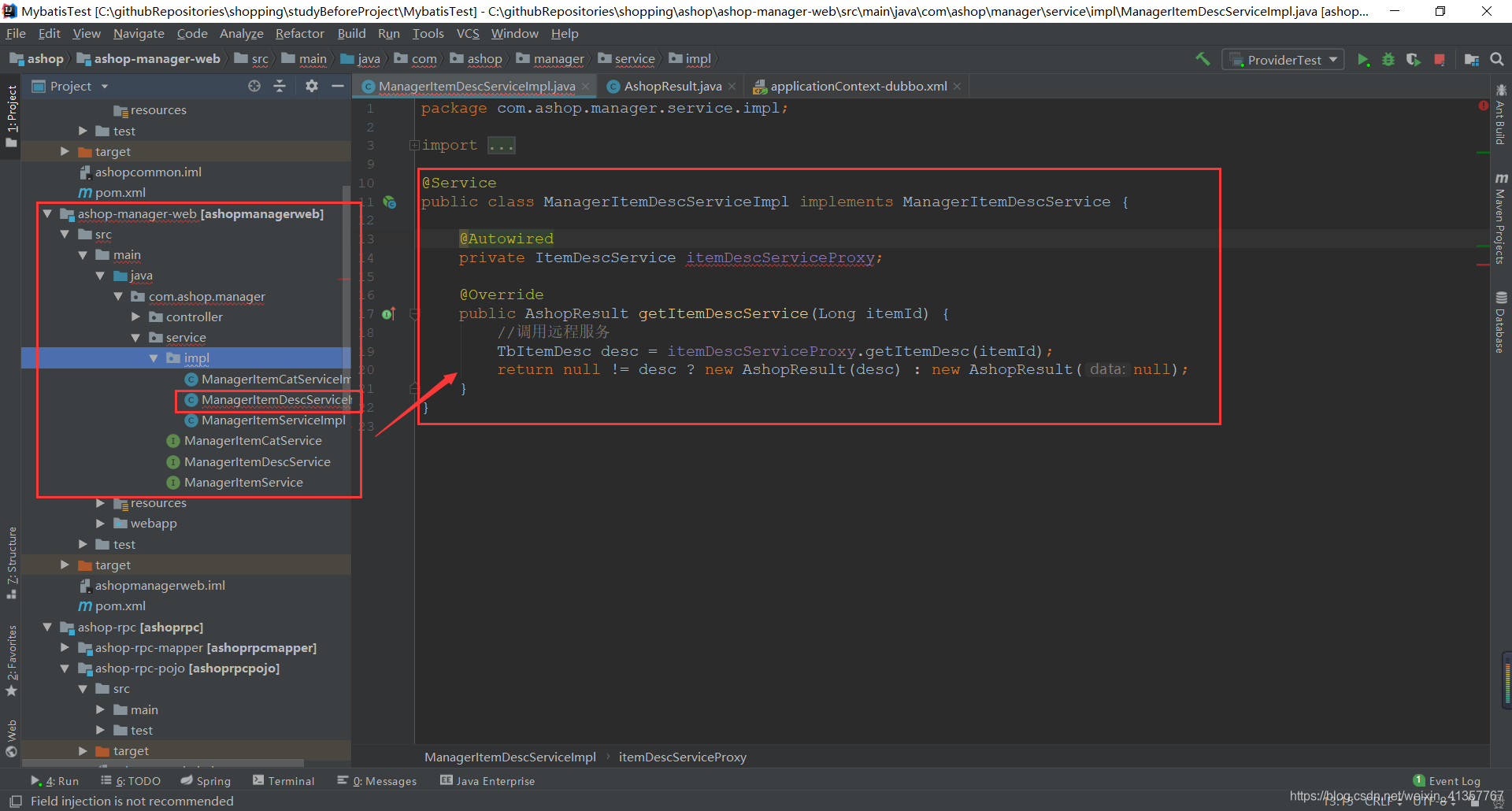Close the ManagerItemDescServiceImpl.java tab
1512x811 pixels.
(x=585, y=87)
